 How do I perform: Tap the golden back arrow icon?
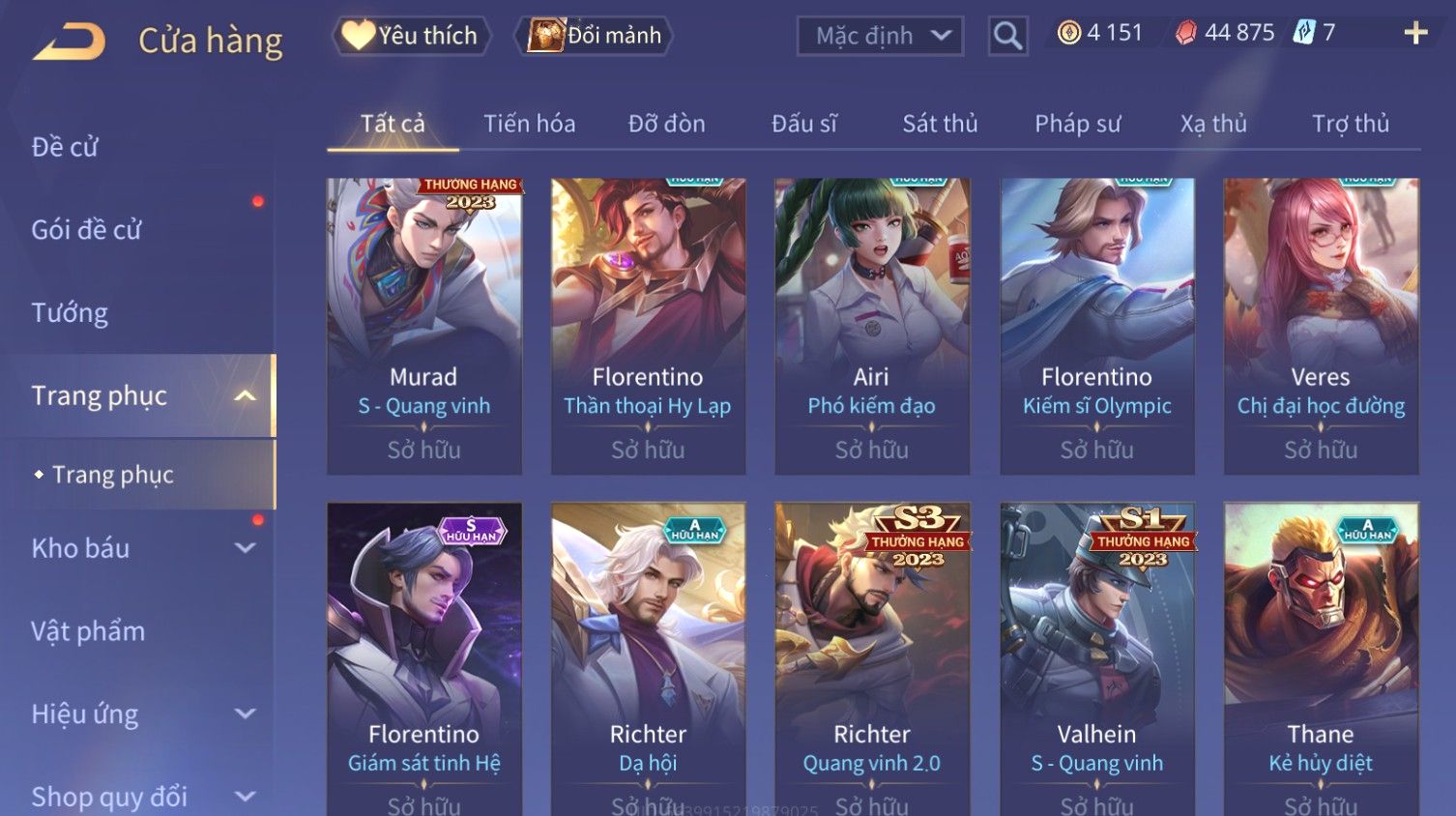(x=69, y=42)
